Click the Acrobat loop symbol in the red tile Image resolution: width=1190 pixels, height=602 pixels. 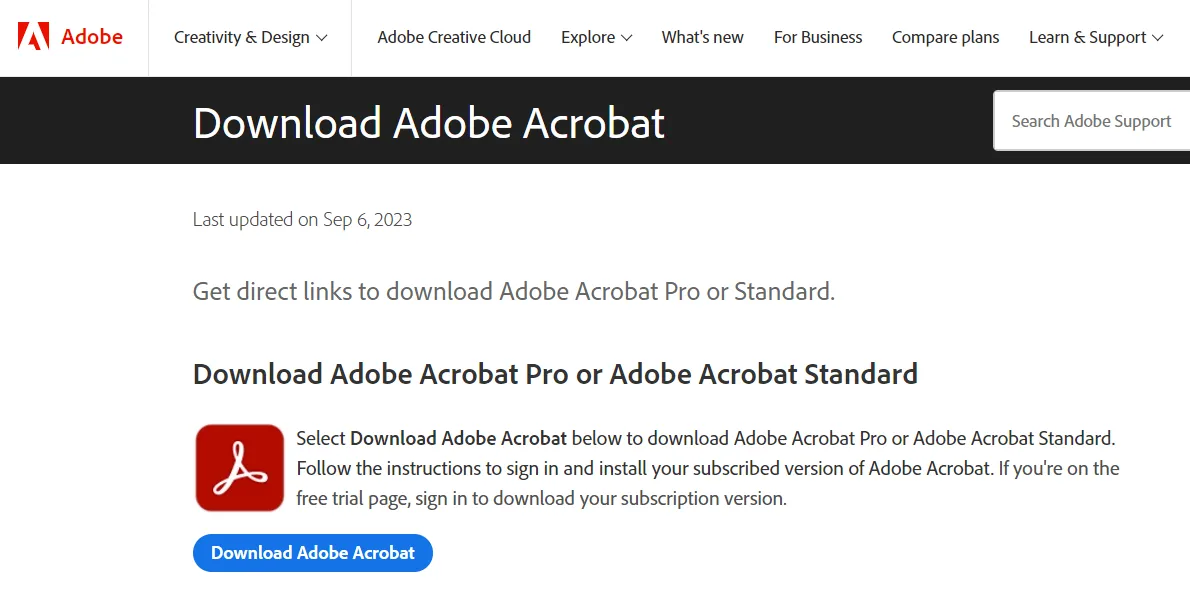tap(239, 469)
